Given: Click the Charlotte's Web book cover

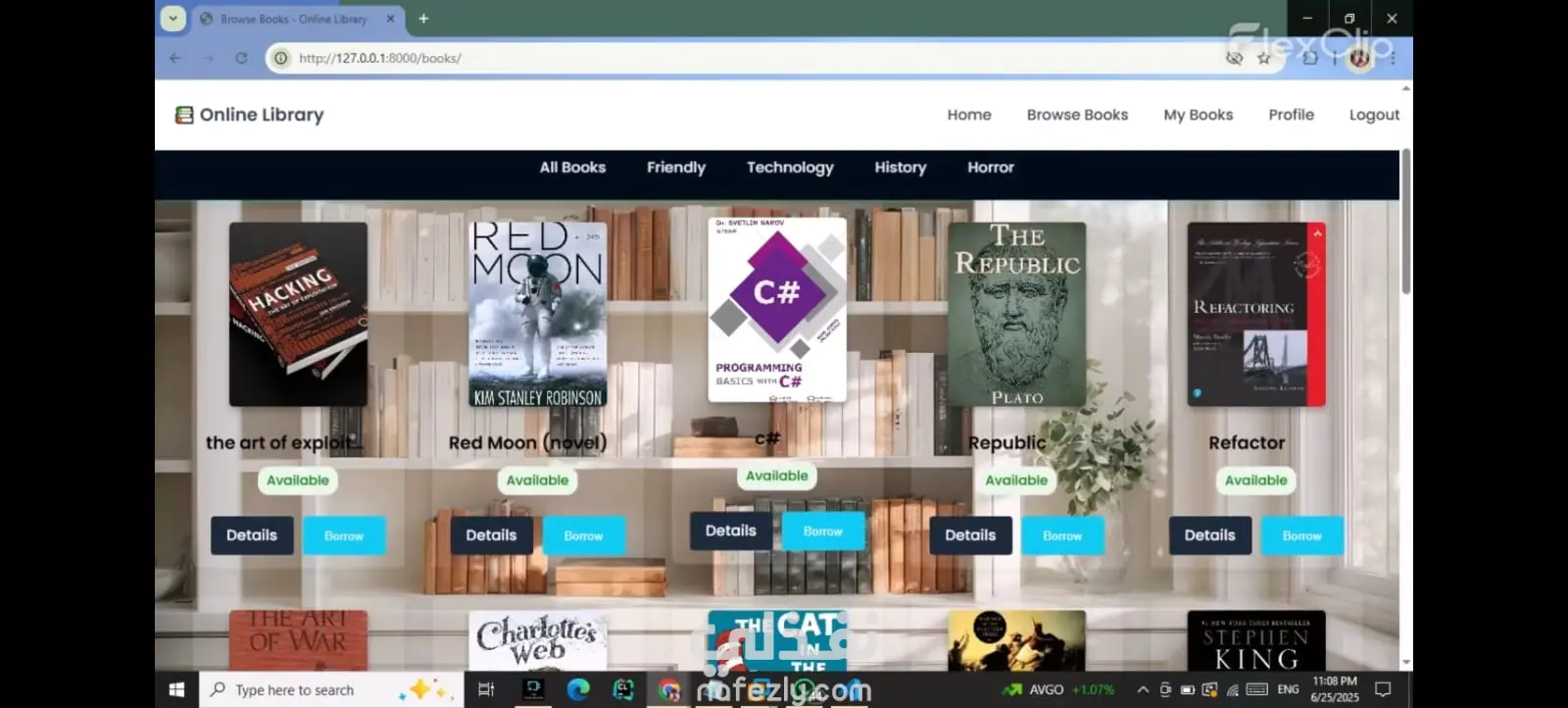Looking at the screenshot, I should coord(538,641).
